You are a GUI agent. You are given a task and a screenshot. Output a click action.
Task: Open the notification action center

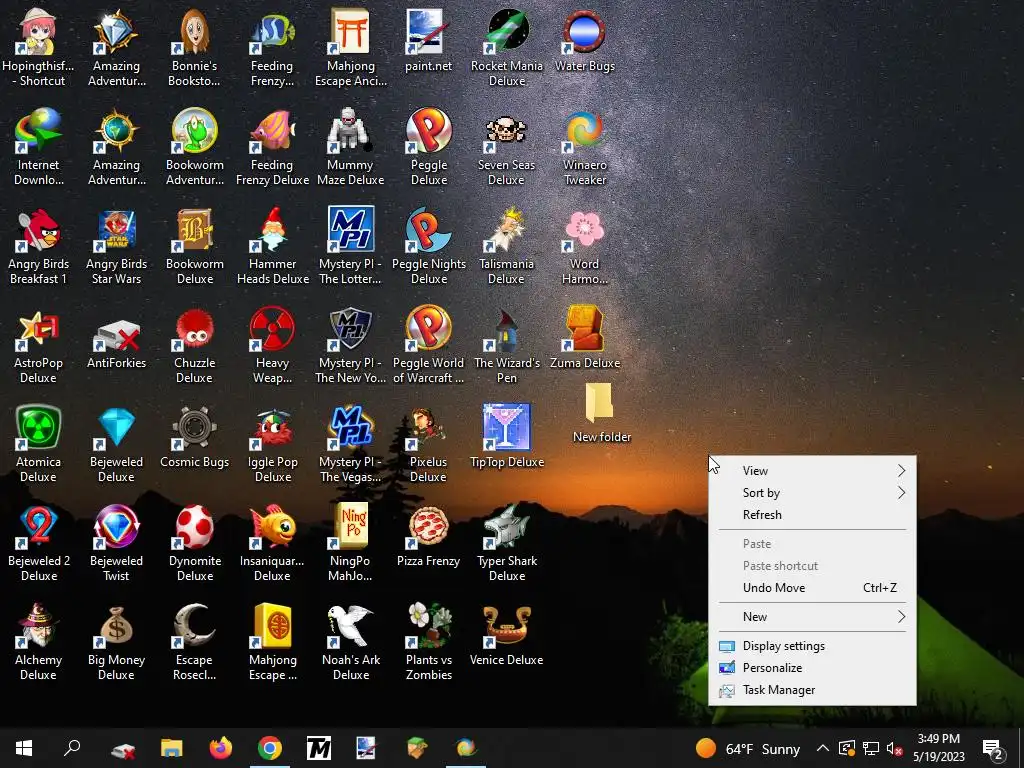tap(993, 748)
